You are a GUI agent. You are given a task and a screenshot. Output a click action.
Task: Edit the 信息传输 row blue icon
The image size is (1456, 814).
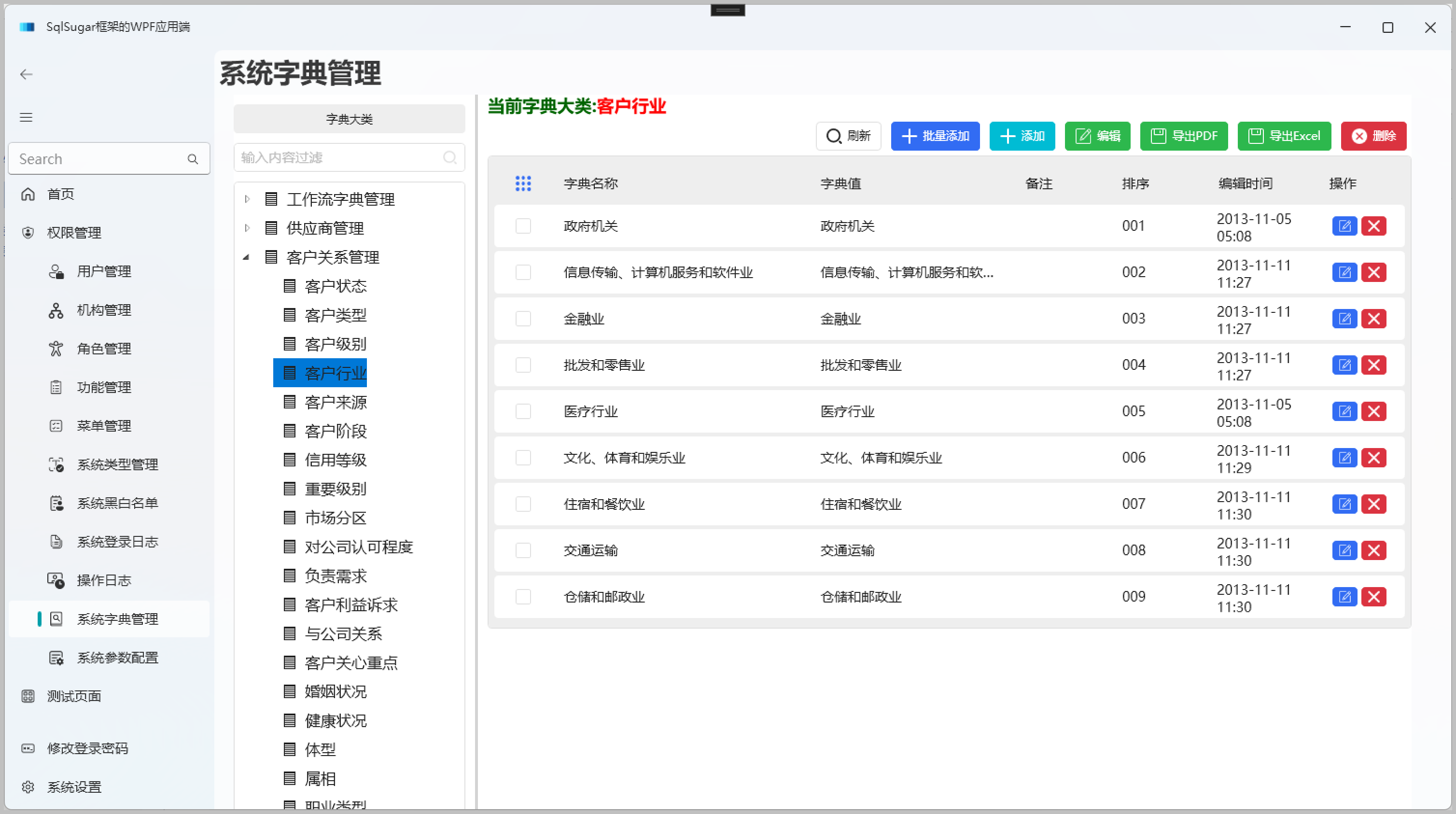click(1344, 272)
